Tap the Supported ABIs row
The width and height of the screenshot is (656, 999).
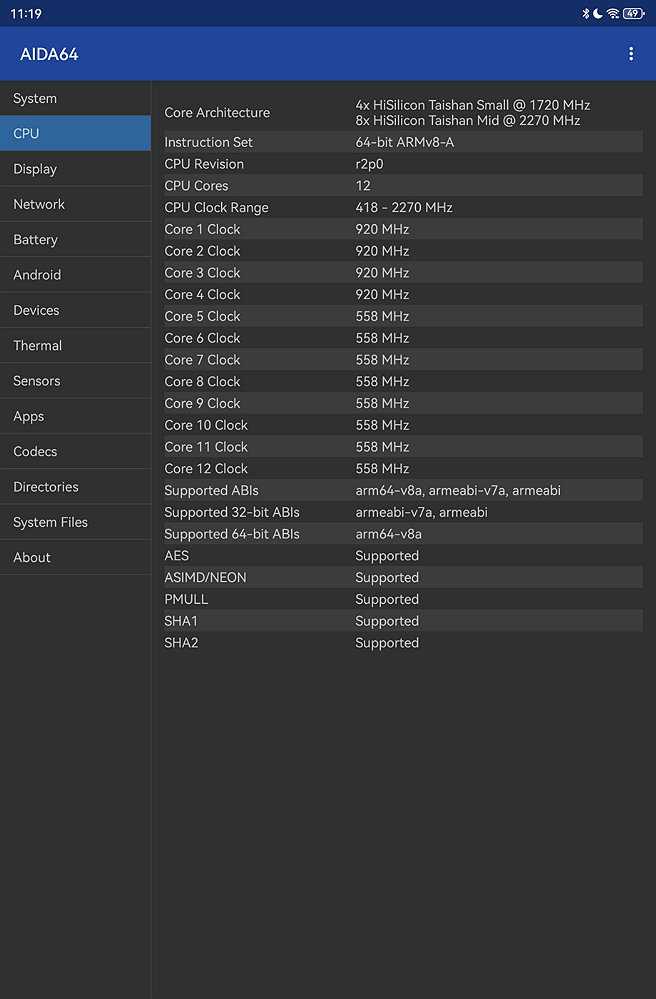tap(403, 490)
